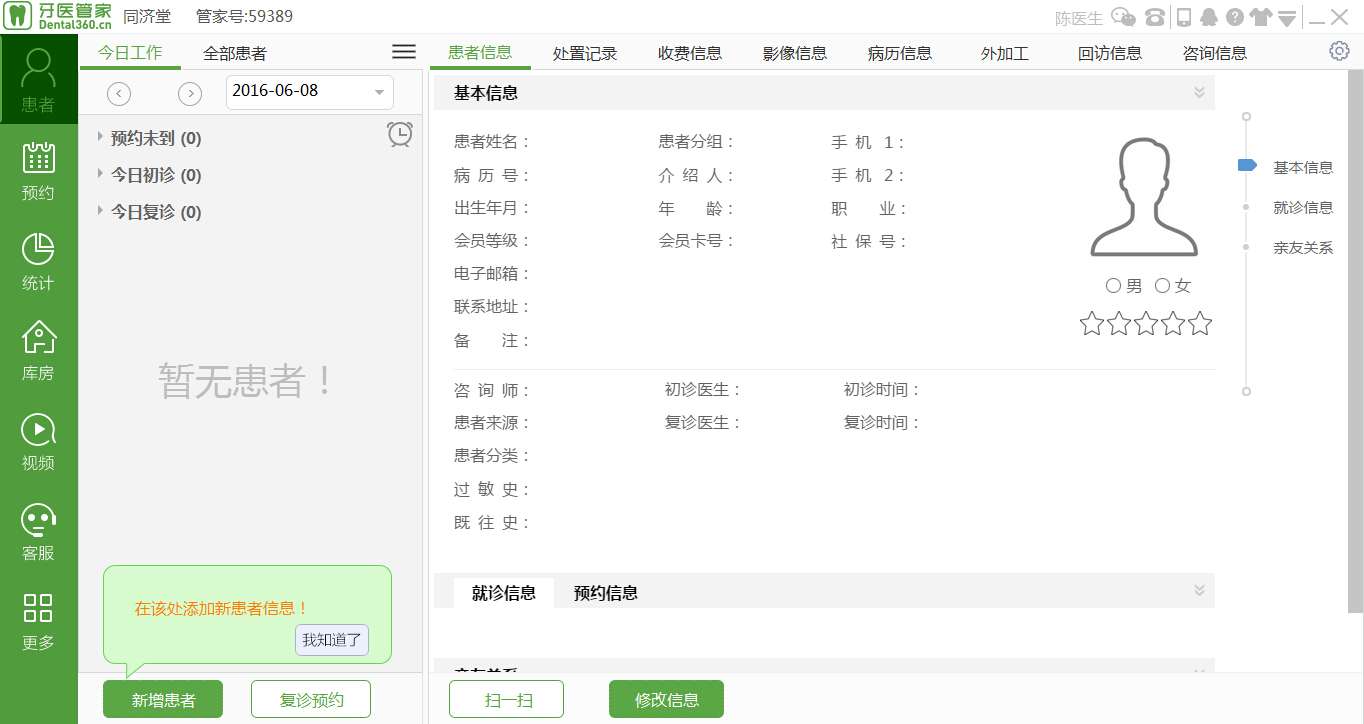The image size is (1364, 724).
Task: Change skin with the T-shirt icon
Action: (1261, 17)
